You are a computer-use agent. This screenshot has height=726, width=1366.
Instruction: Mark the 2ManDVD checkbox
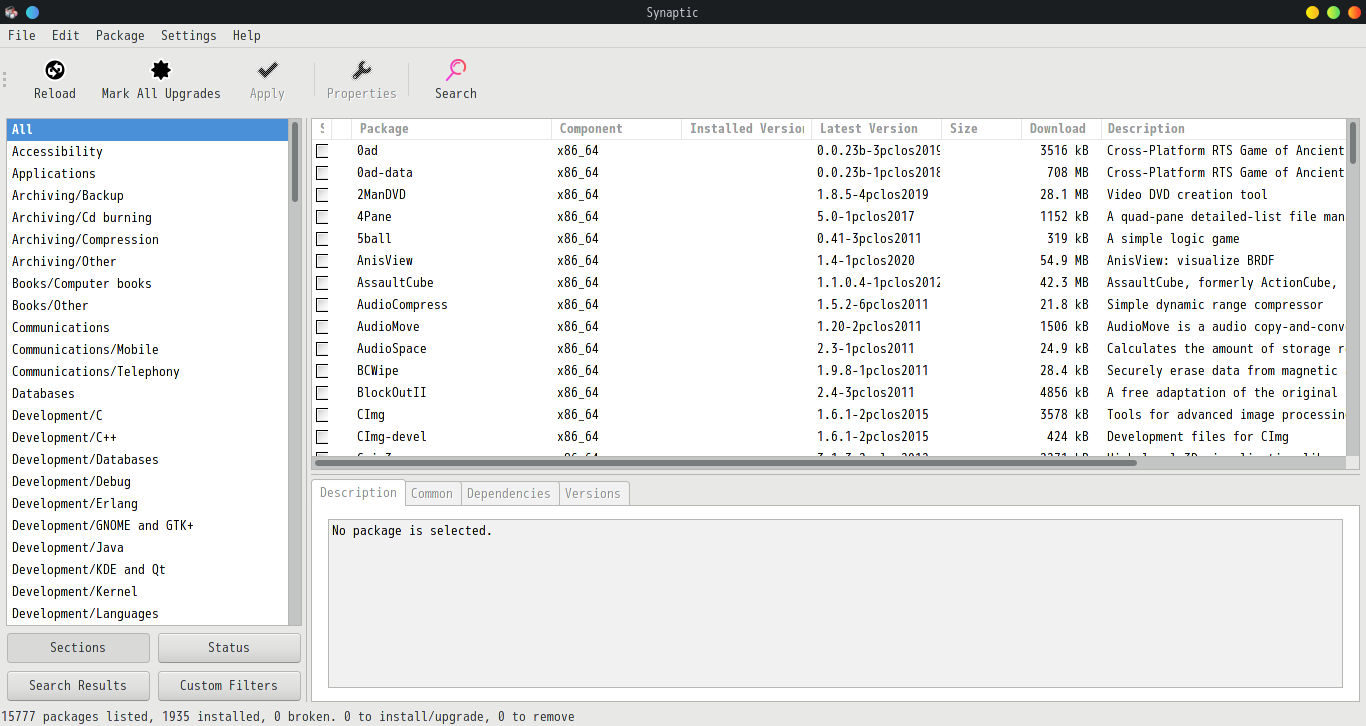(x=322, y=195)
